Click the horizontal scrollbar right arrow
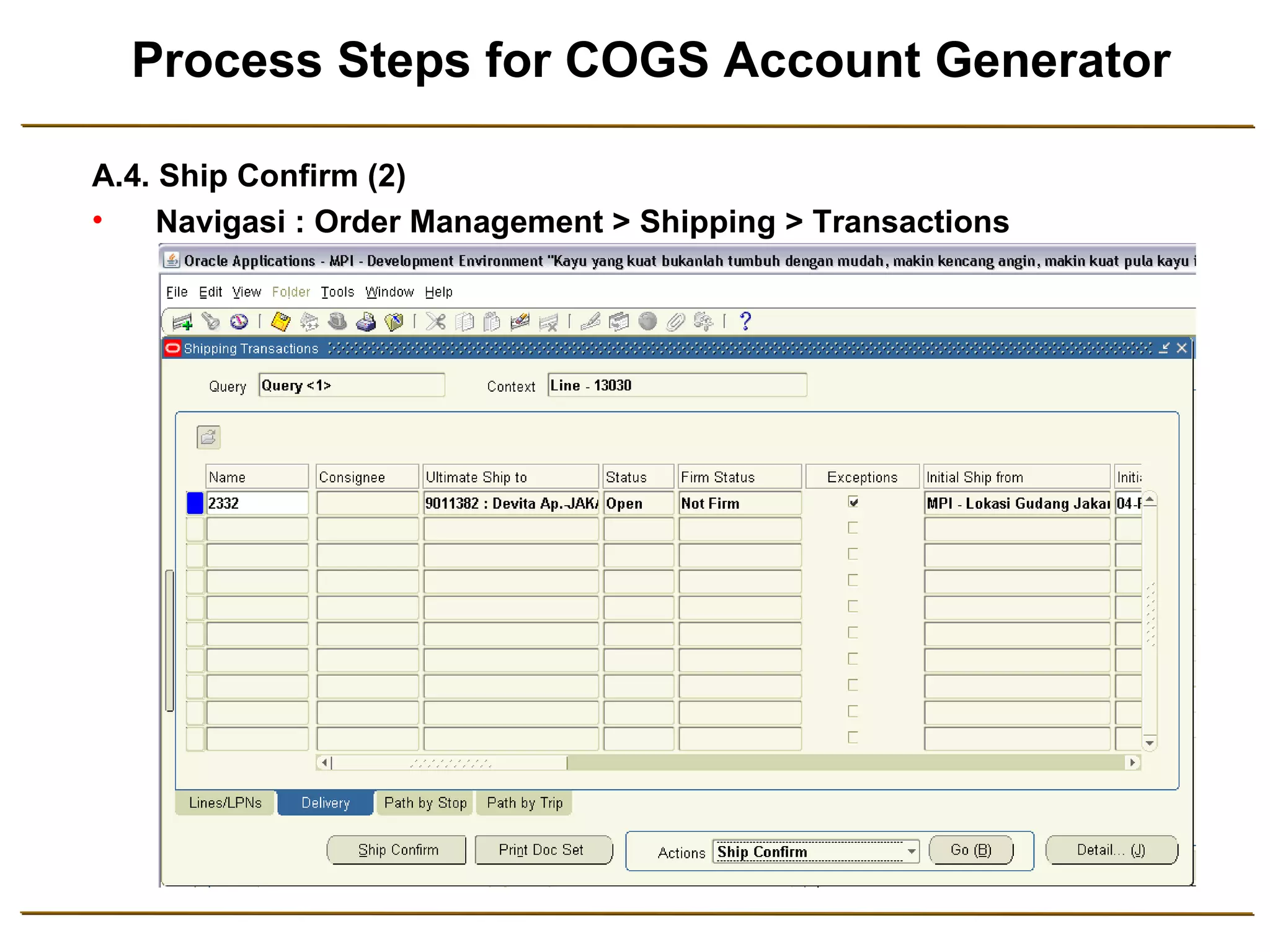This screenshot has width=1270, height=952. (1133, 762)
